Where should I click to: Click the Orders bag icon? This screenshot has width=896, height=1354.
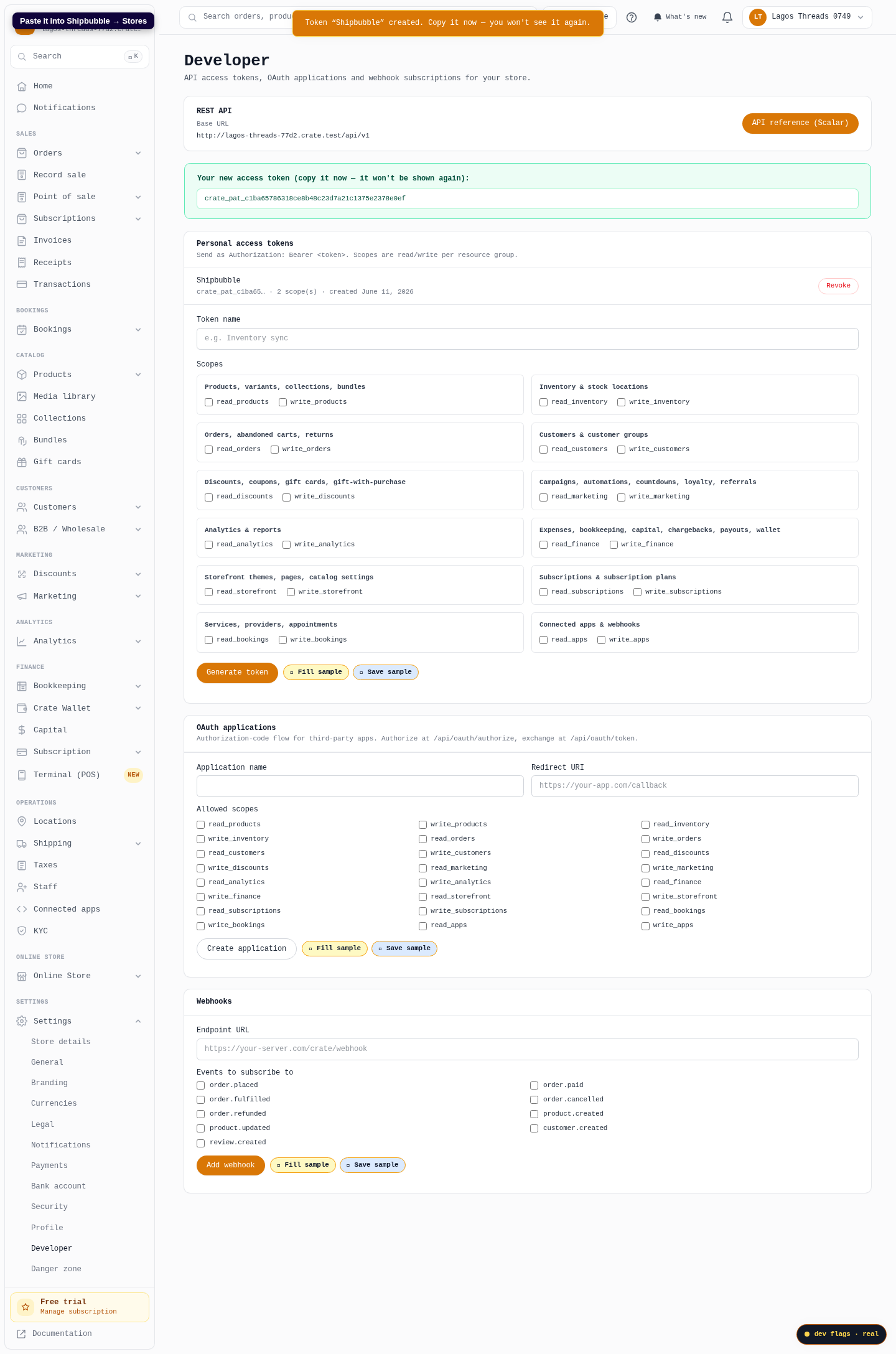pos(22,153)
